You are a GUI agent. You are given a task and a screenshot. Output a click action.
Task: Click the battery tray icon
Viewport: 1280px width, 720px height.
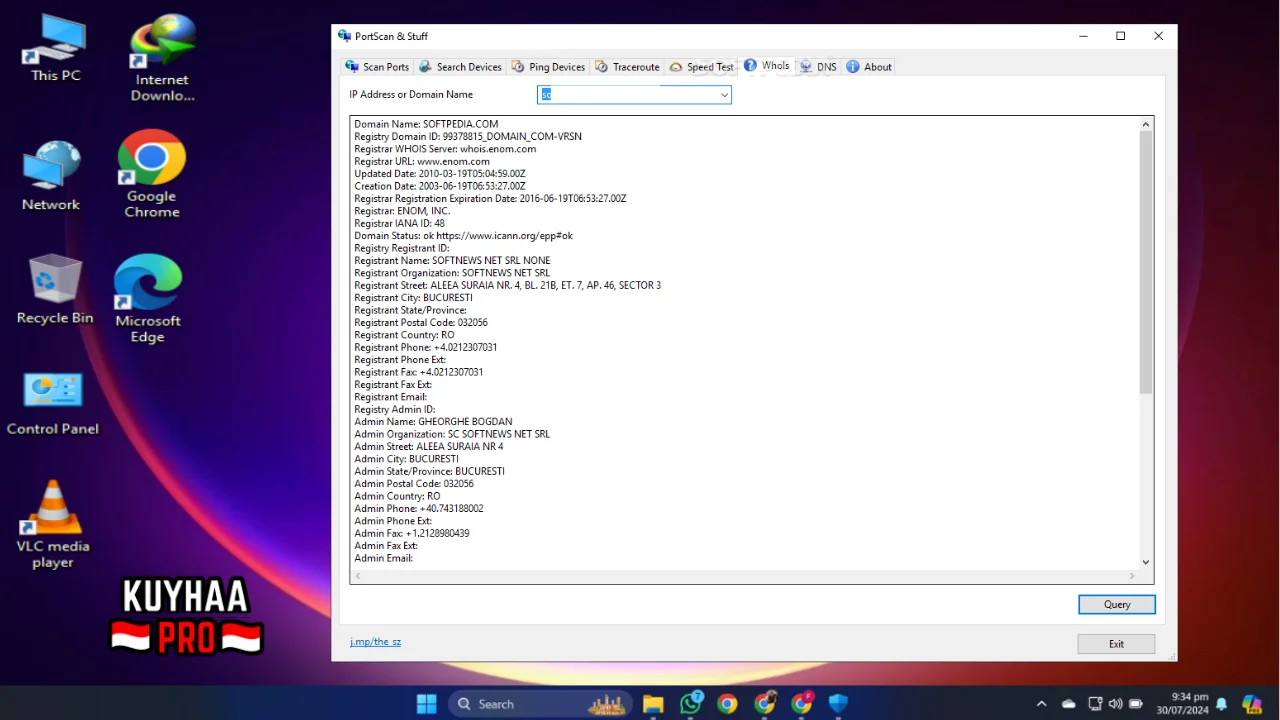click(x=1138, y=704)
